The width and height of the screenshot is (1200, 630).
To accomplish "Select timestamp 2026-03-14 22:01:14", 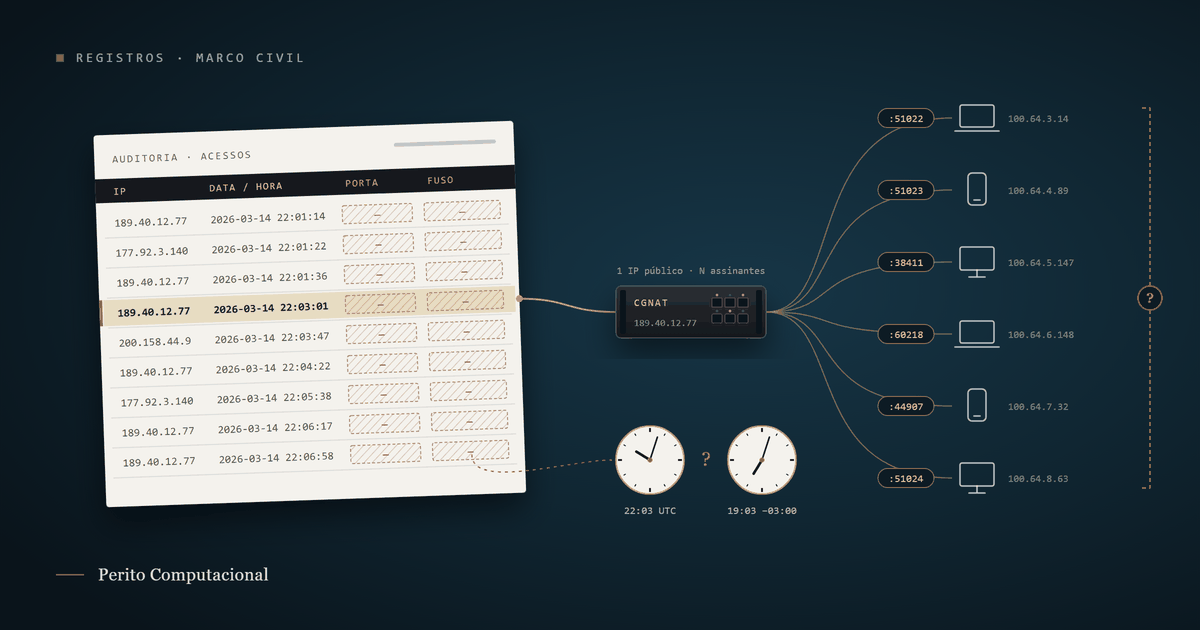I will (x=268, y=217).
